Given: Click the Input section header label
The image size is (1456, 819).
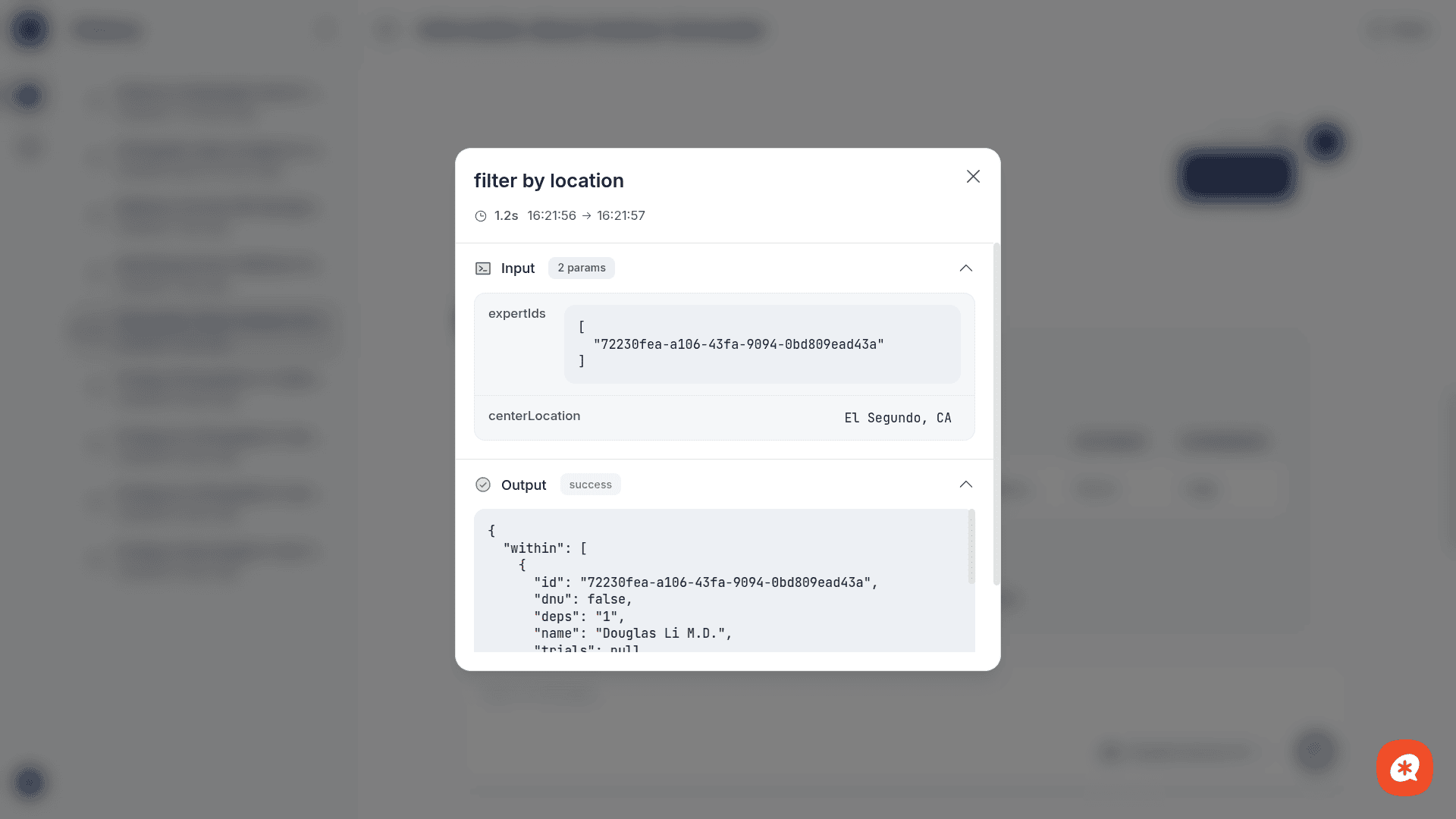Looking at the screenshot, I should pyautogui.click(x=518, y=268).
